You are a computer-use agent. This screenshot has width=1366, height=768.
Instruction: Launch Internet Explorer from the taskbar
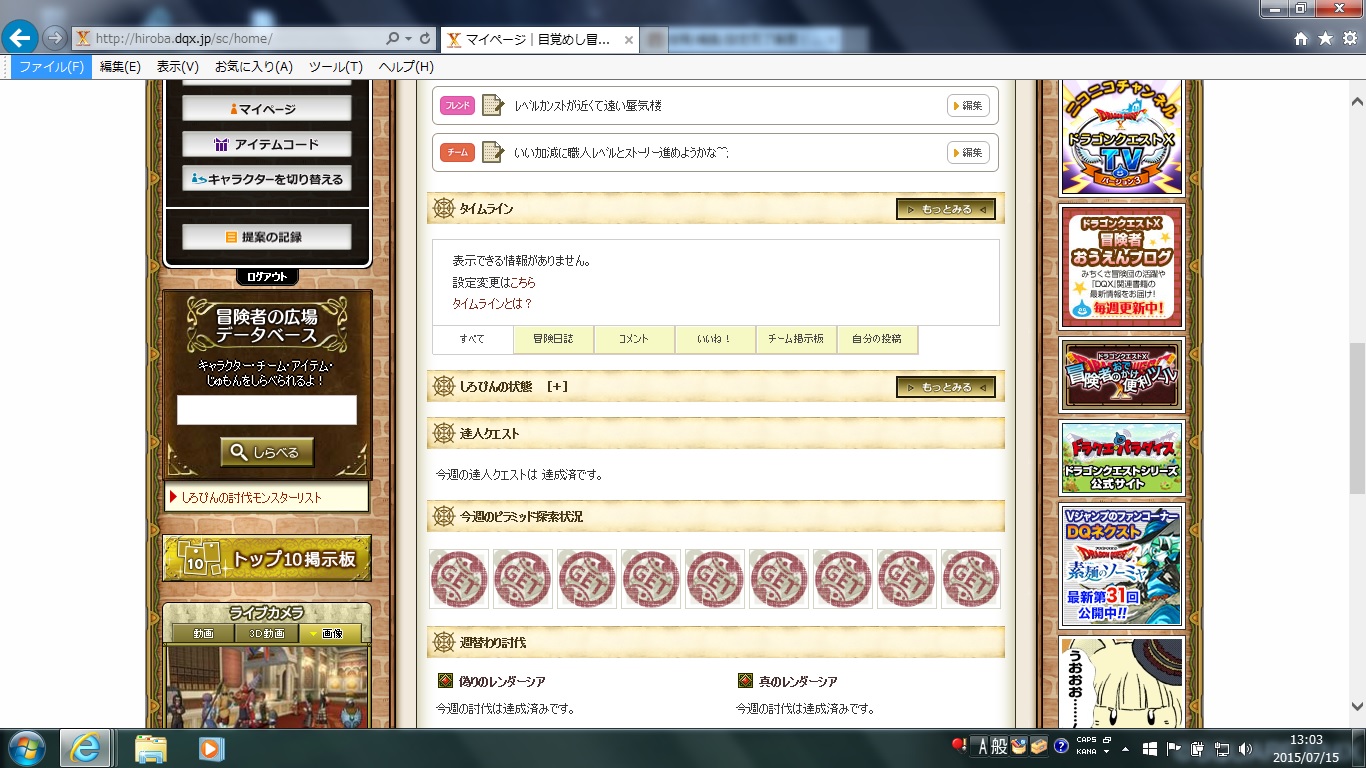point(85,748)
